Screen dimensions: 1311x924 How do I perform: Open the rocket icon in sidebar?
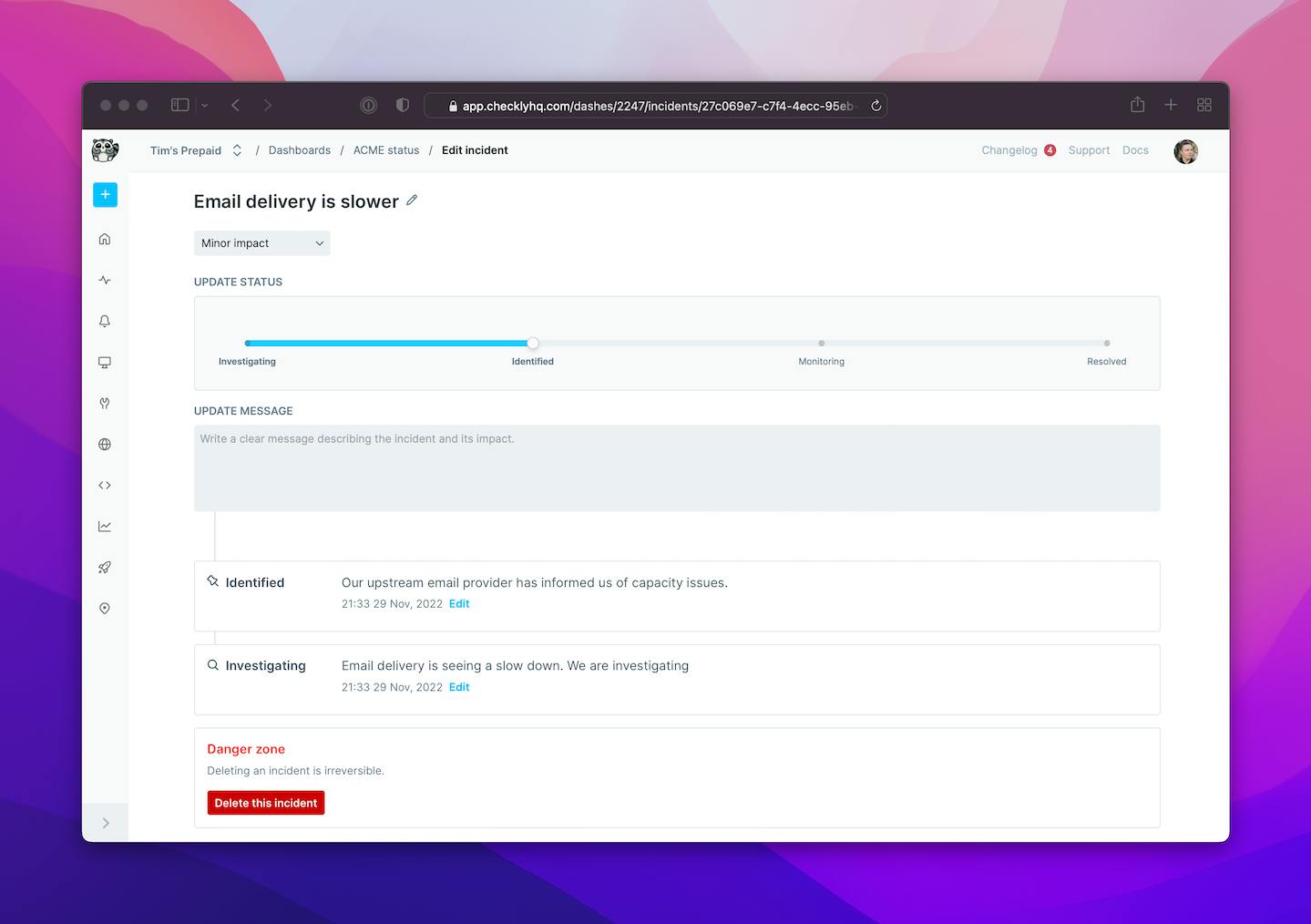click(x=105, y=568)
